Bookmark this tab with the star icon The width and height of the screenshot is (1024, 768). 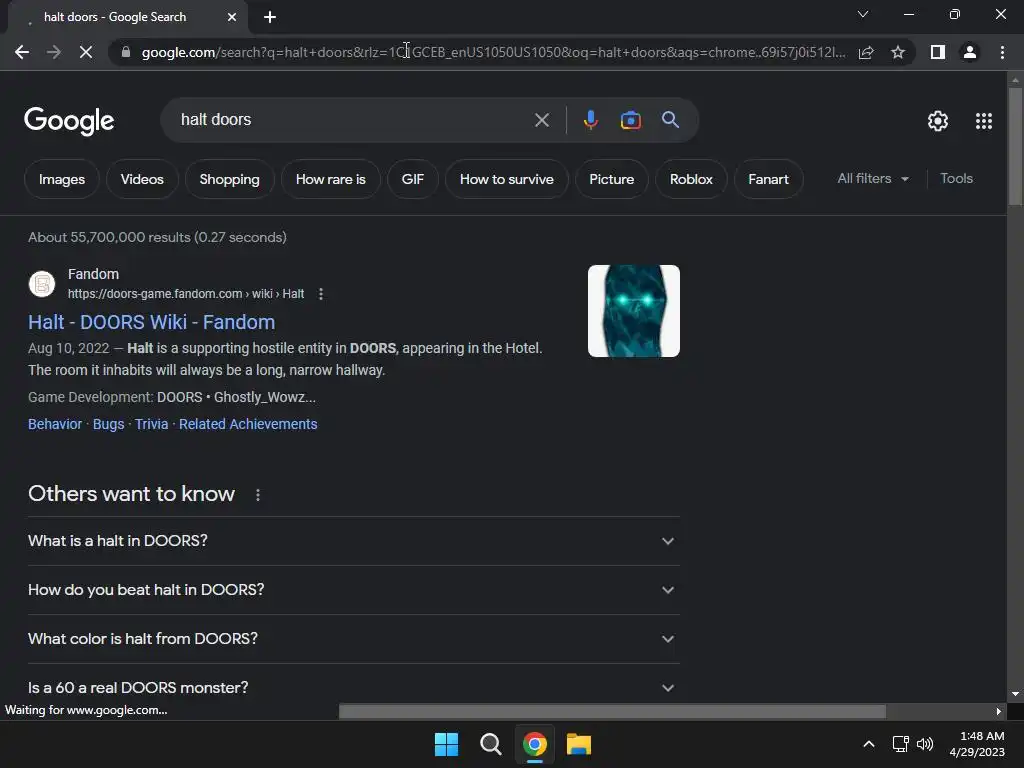tap(898, 52)
